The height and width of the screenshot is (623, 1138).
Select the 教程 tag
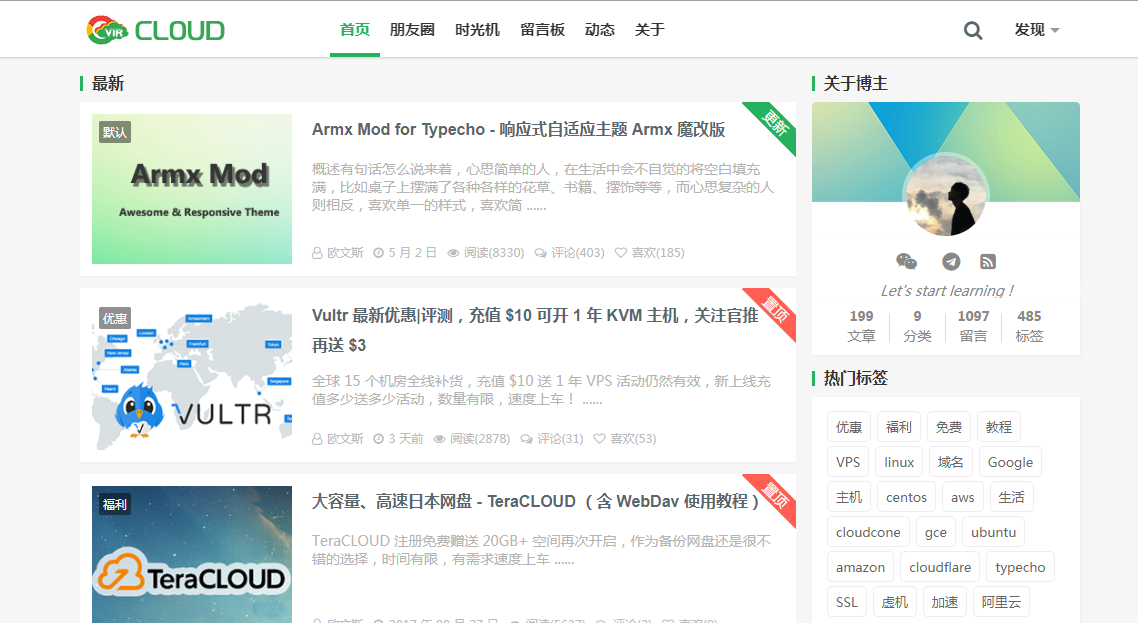(999, 427)
